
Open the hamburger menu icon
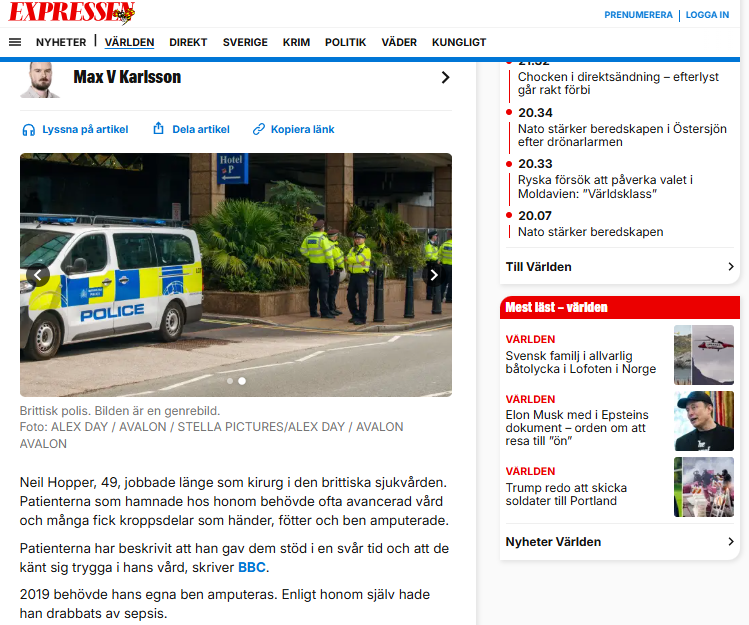(15, 42)
